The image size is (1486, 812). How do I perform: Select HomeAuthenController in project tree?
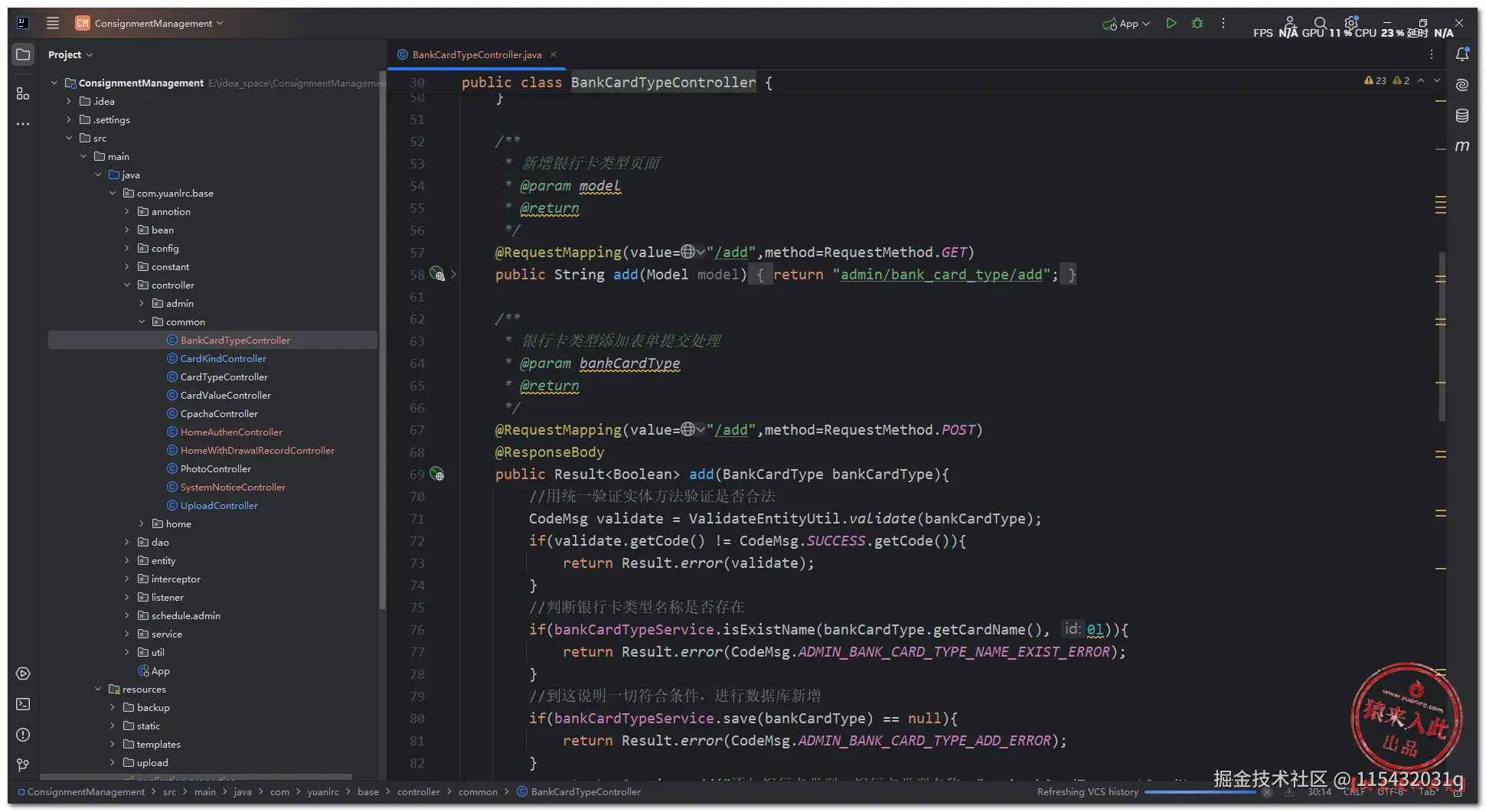[x=231, y=432]
